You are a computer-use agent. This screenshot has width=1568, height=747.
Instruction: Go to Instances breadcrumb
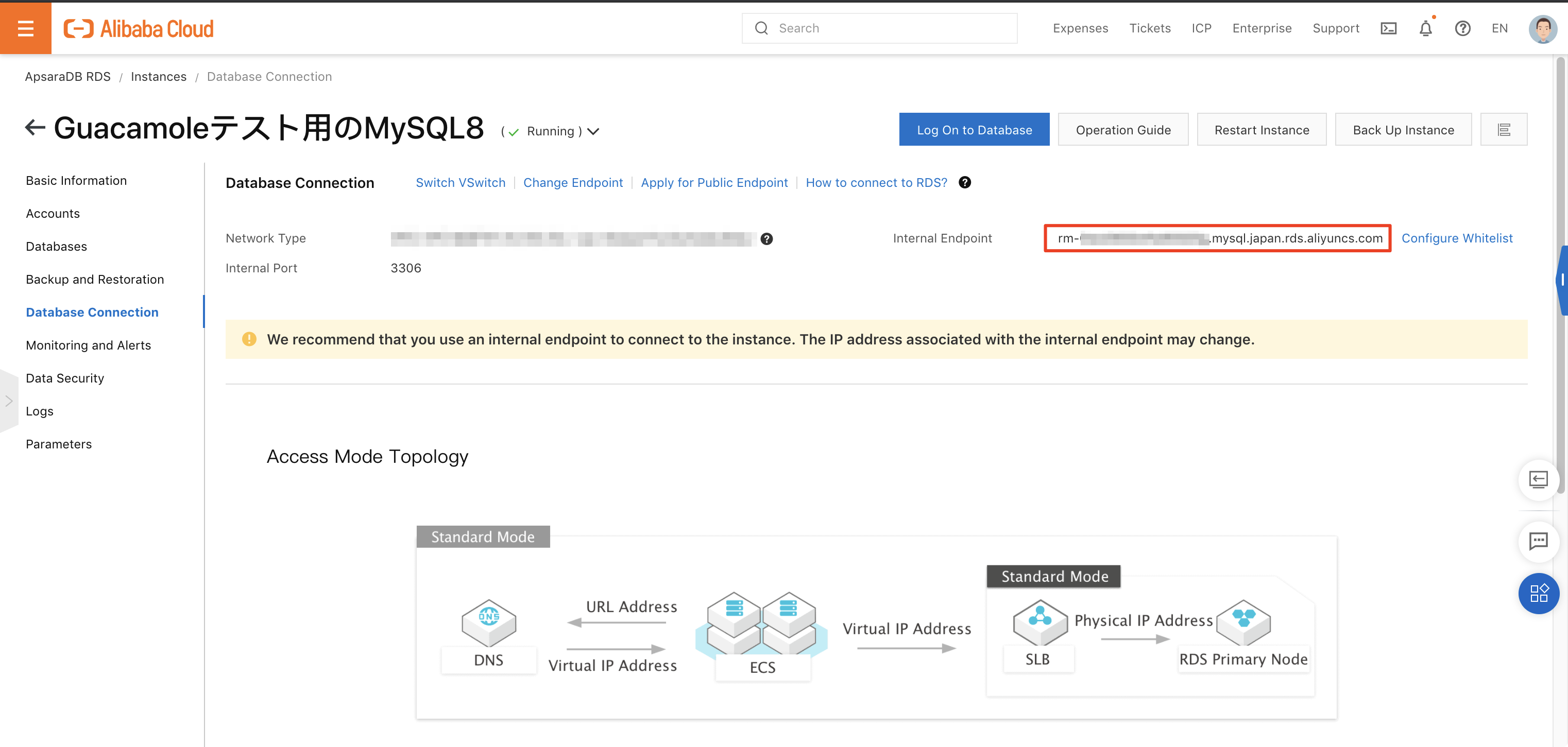(158, 77)
